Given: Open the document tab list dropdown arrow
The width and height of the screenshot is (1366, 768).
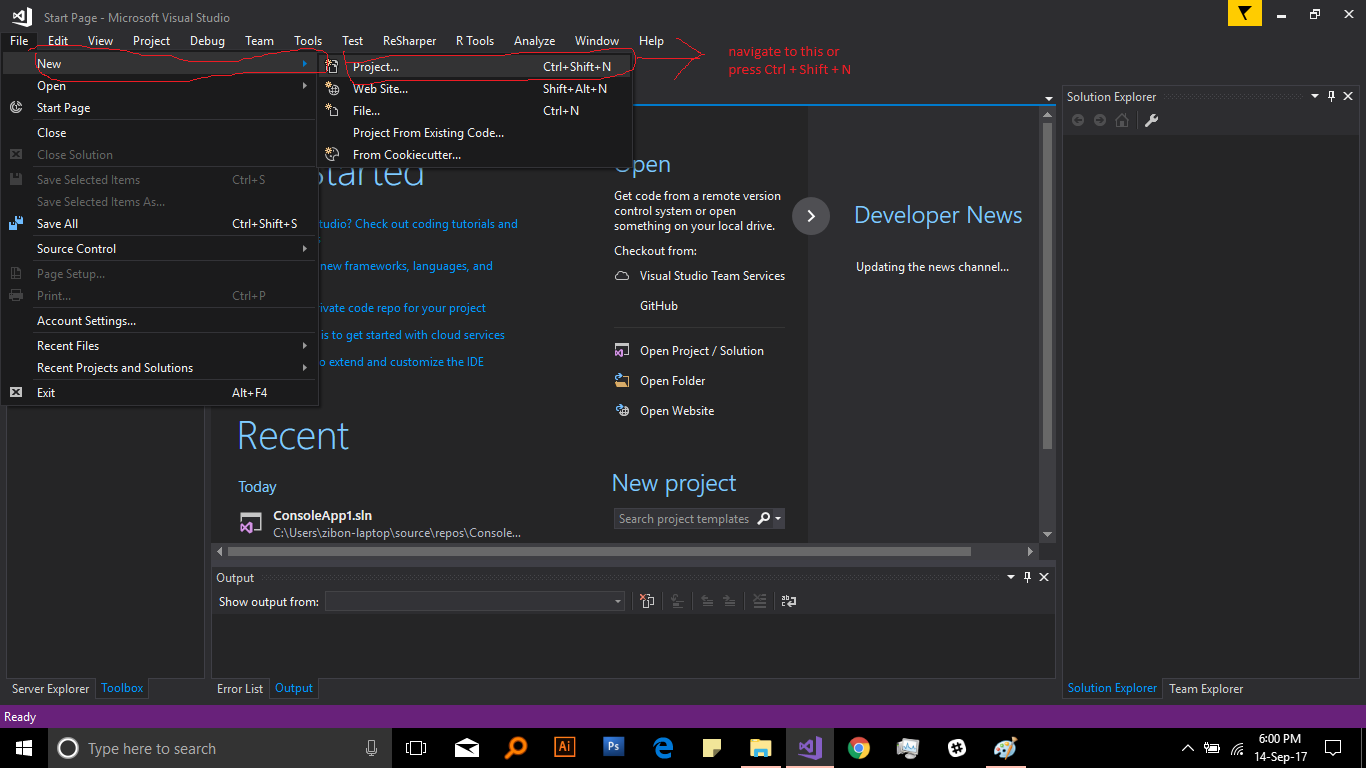Looking at the screenshot, I should click(x=1048, y=98).
